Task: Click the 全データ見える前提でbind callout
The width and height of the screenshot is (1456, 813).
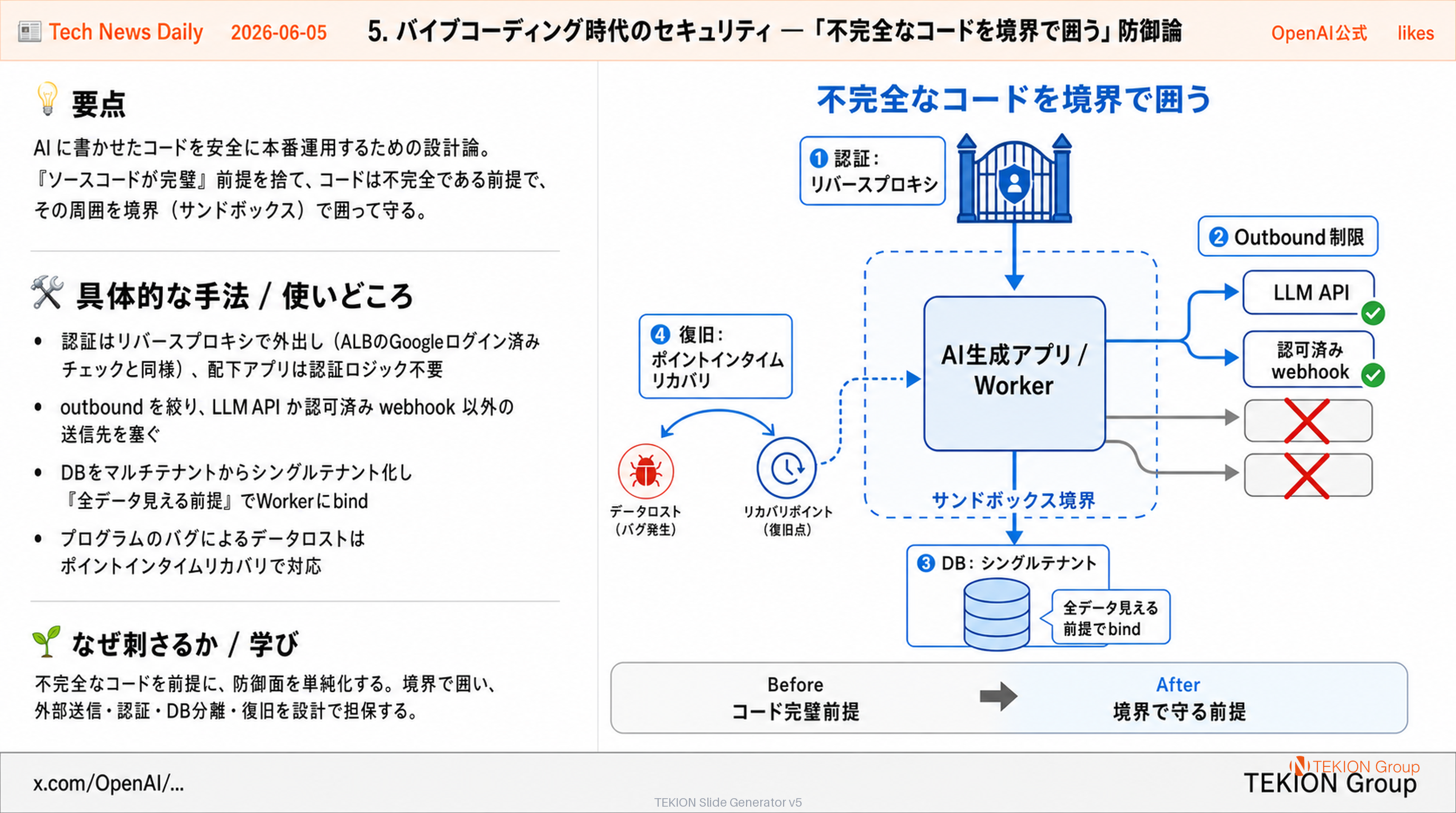Action: point(1108,617)
